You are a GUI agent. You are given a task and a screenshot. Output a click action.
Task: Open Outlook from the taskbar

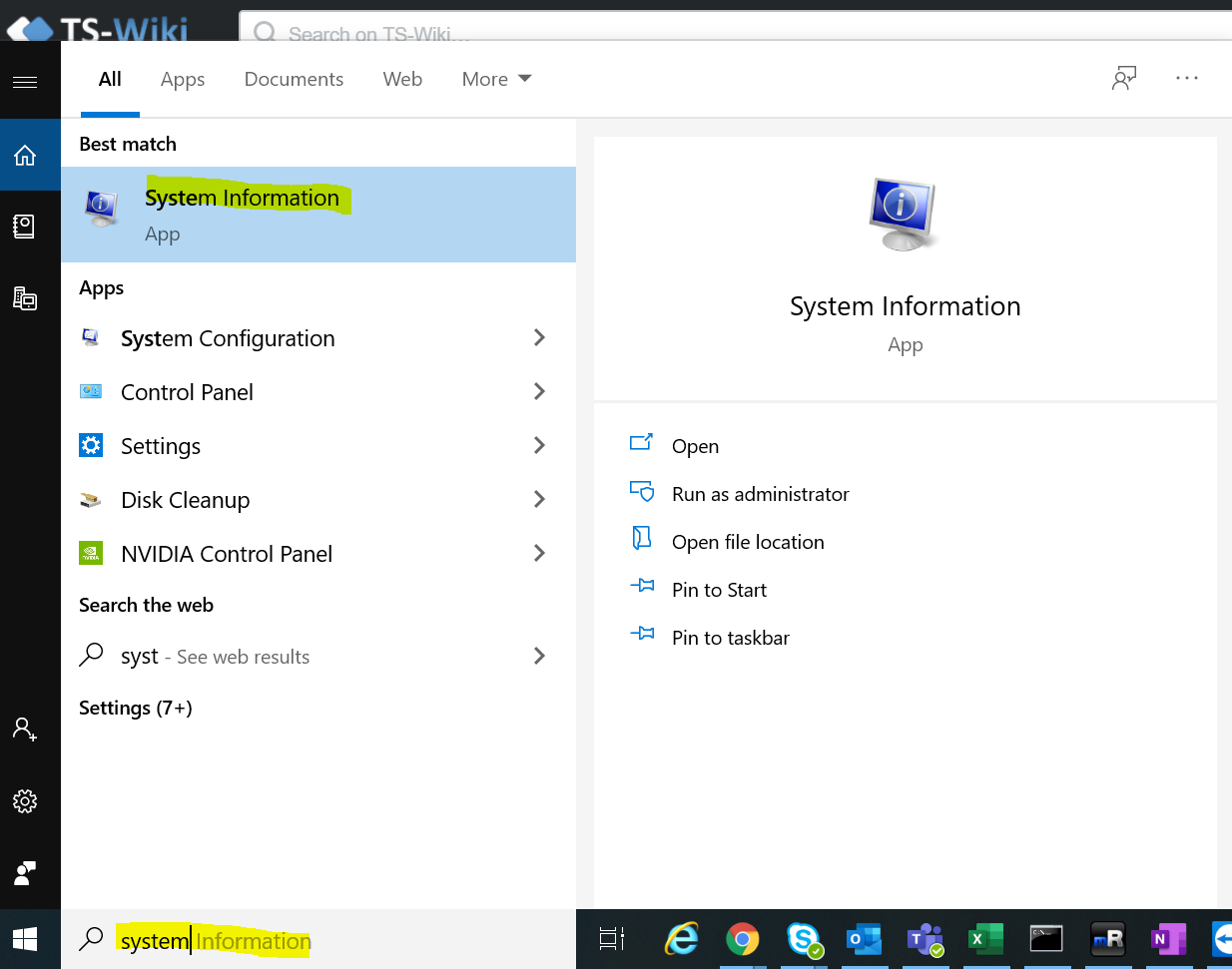[864, 939]
